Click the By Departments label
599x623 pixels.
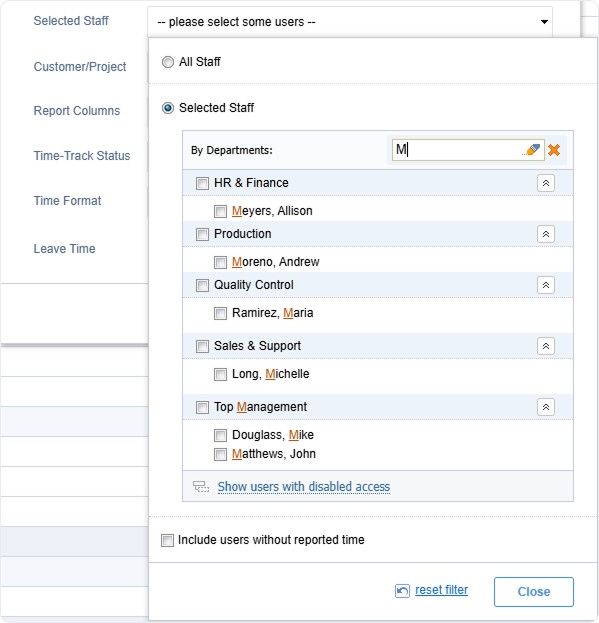click(x=232, y=150)
